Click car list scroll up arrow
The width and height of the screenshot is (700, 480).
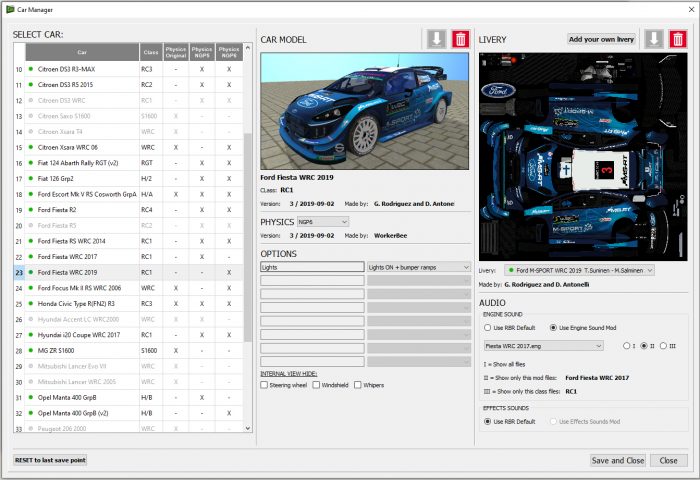248,48
